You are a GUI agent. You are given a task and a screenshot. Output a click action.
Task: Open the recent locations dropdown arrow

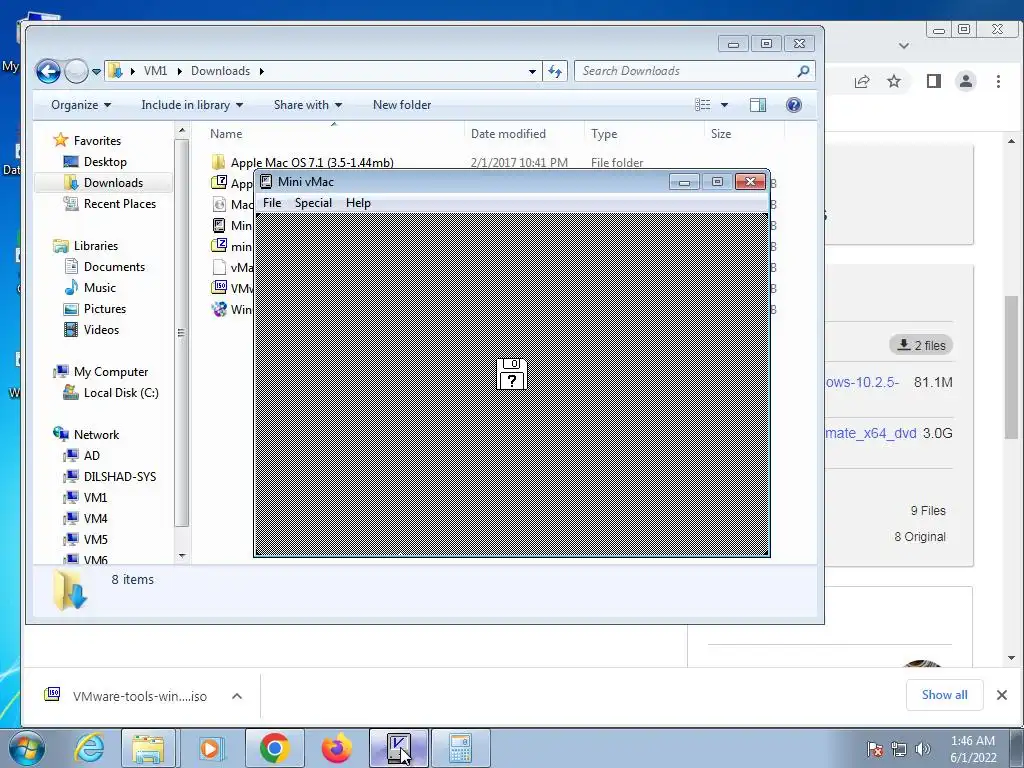click(97, 71)
